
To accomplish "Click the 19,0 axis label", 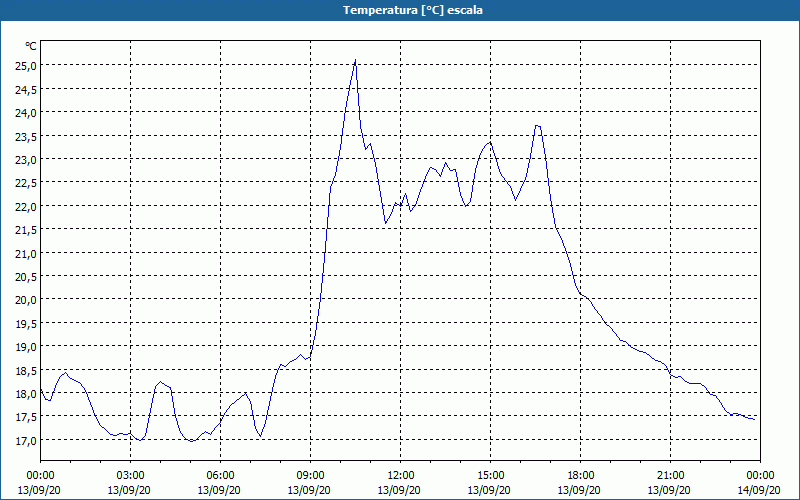I will [26, 347].
